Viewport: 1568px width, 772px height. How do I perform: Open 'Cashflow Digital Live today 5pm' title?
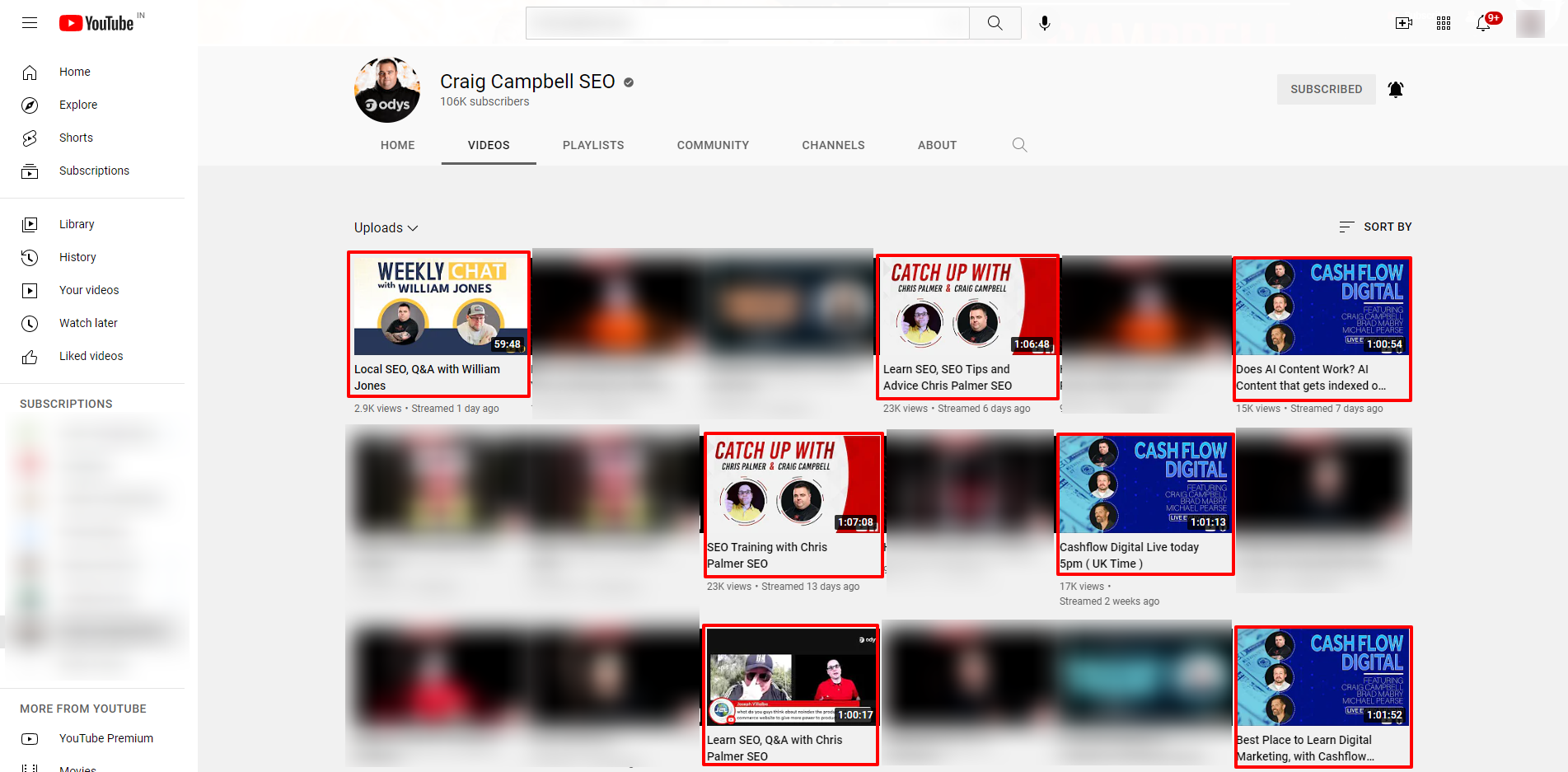pyautogui.click(x=1129, y=555)
